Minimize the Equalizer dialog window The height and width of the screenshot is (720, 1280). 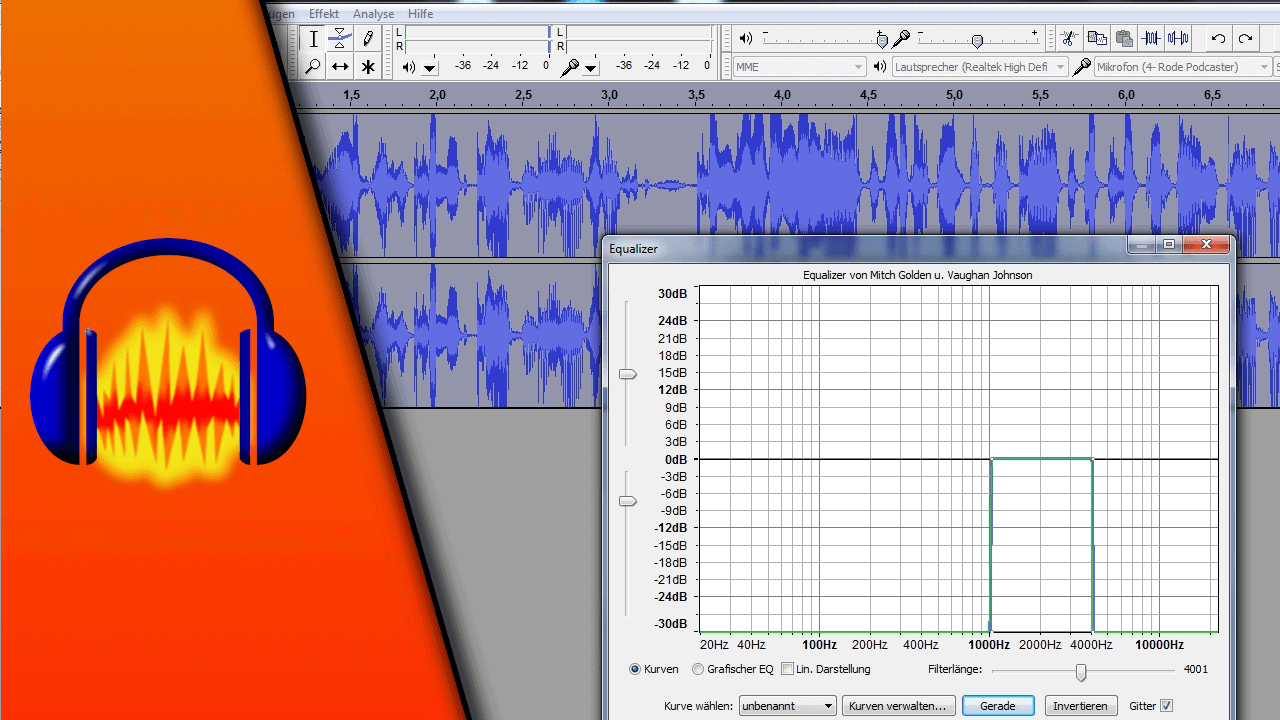1141,245
